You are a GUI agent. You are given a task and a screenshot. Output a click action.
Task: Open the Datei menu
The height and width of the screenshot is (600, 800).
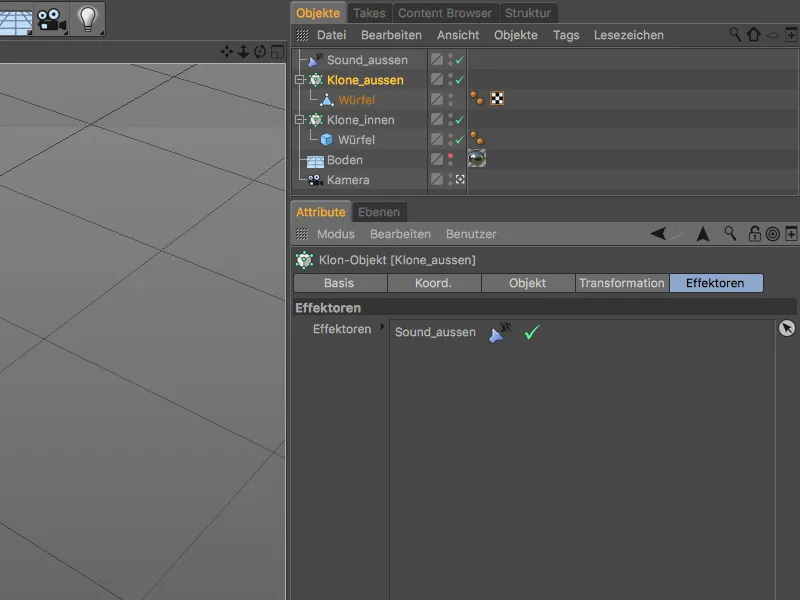[x=332, y=35]
